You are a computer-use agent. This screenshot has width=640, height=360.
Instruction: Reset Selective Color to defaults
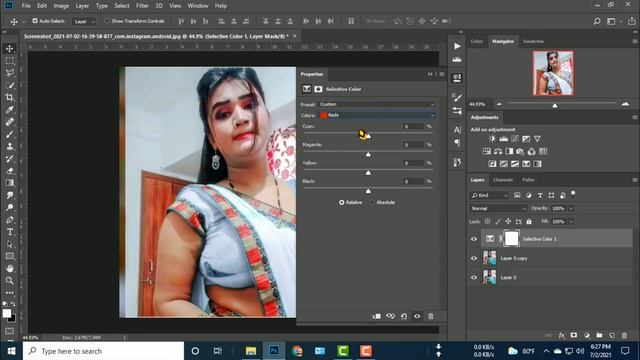point(404,316)
